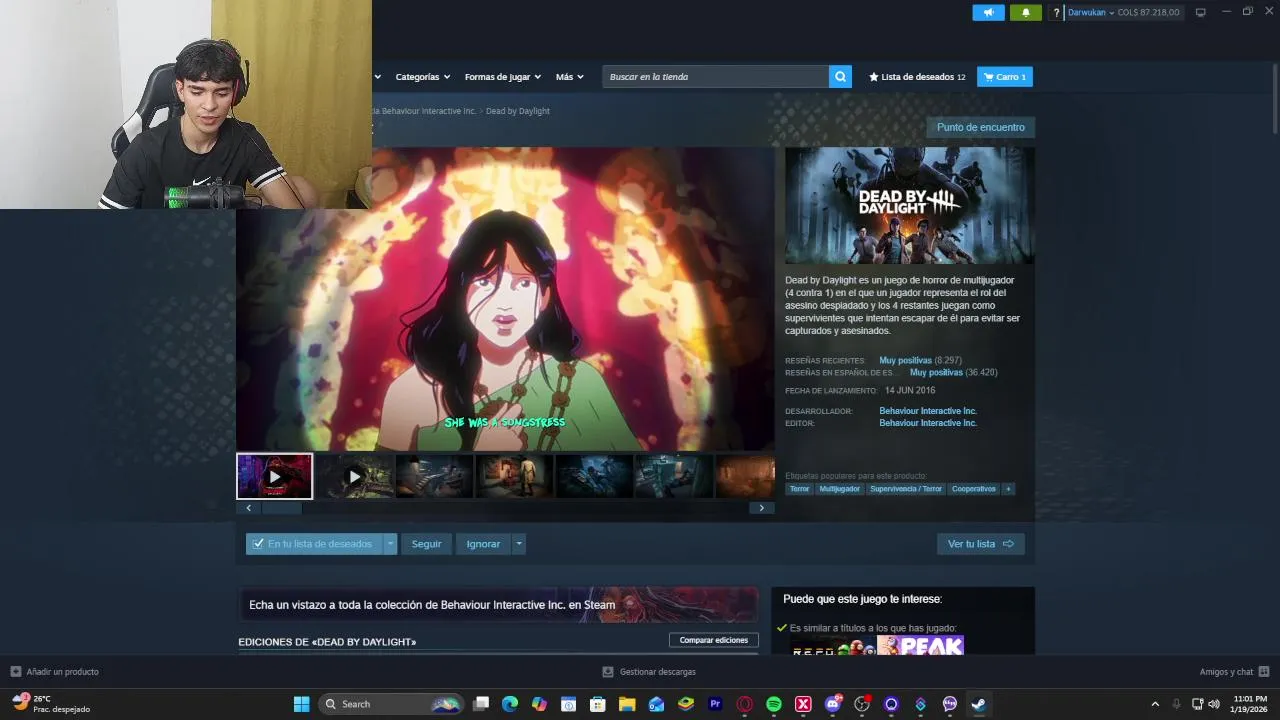Show hidden system tray icons chevron
Viewport: 1280px width, 720px height.
click(1155, 704)
